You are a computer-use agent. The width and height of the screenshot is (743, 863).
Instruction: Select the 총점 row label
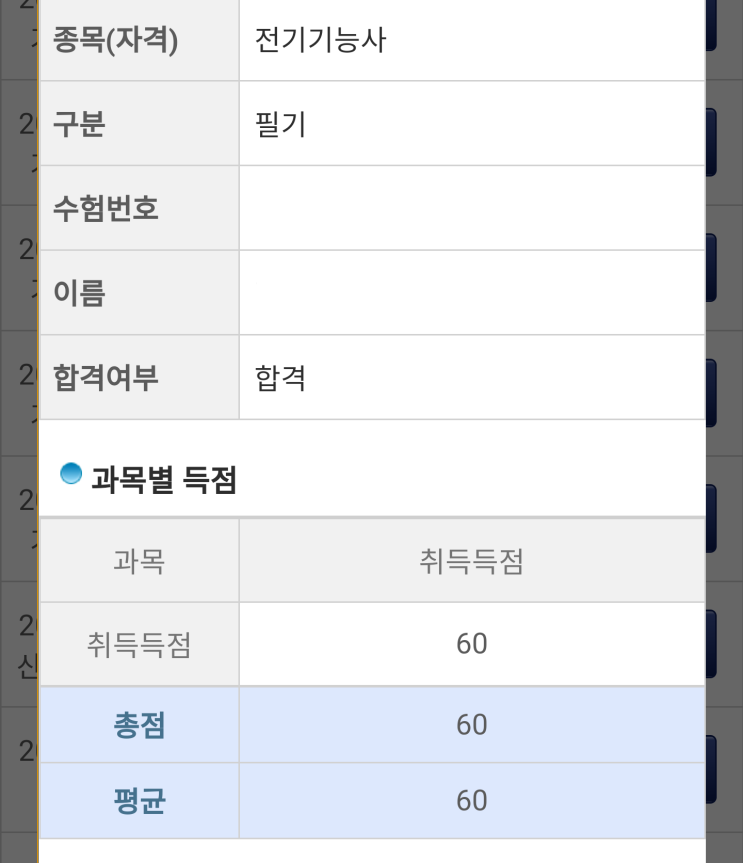point(139,726)
